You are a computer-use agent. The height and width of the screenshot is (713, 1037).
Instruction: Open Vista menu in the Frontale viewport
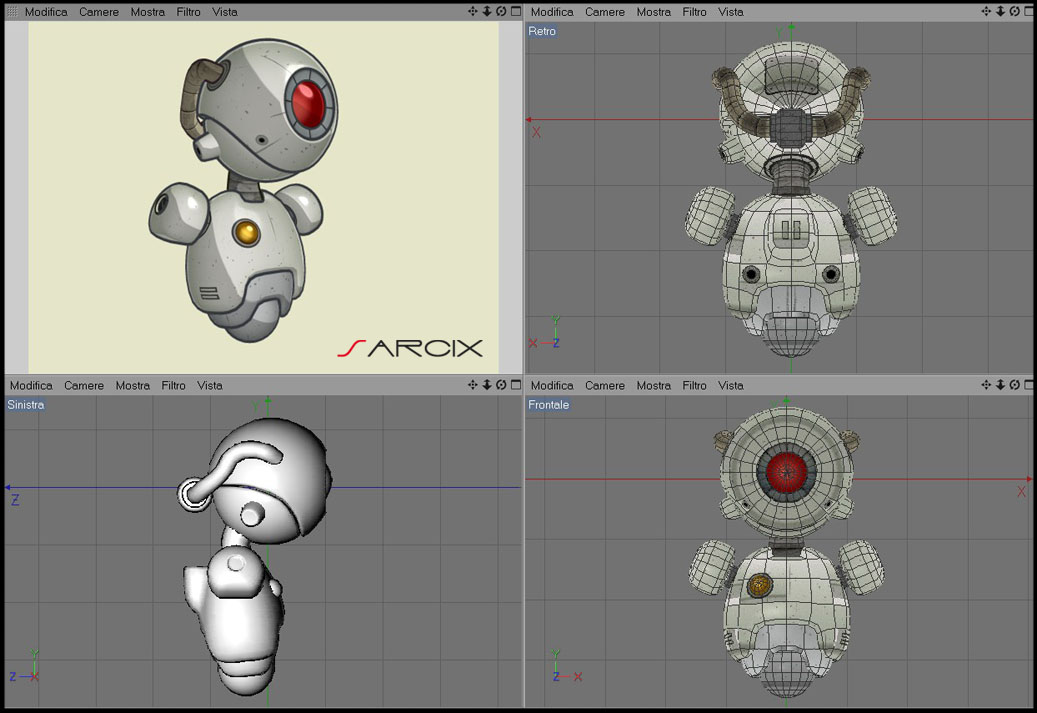[731, 386]
